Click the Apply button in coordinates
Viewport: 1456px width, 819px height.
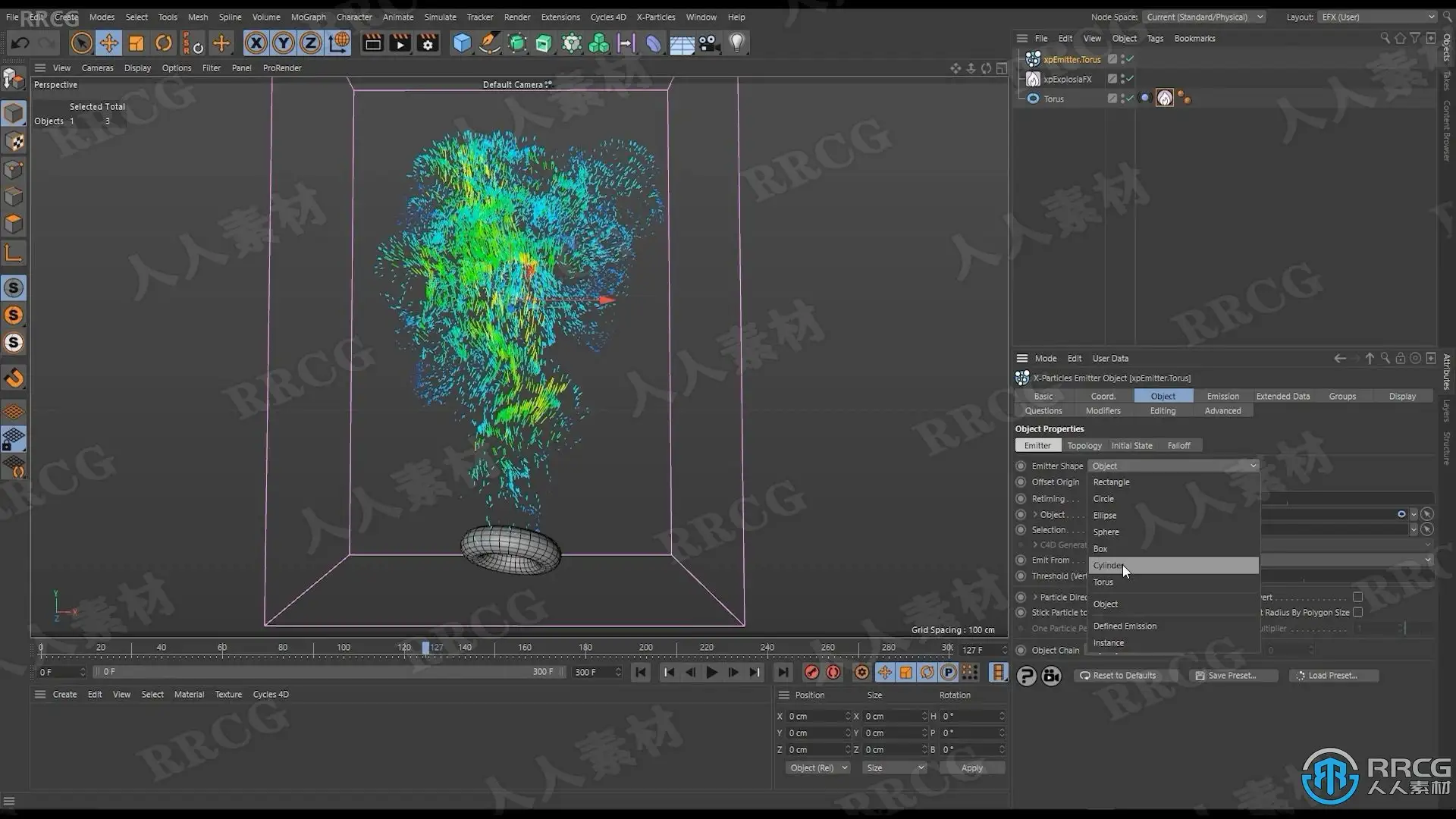click(x=971, y=767)
